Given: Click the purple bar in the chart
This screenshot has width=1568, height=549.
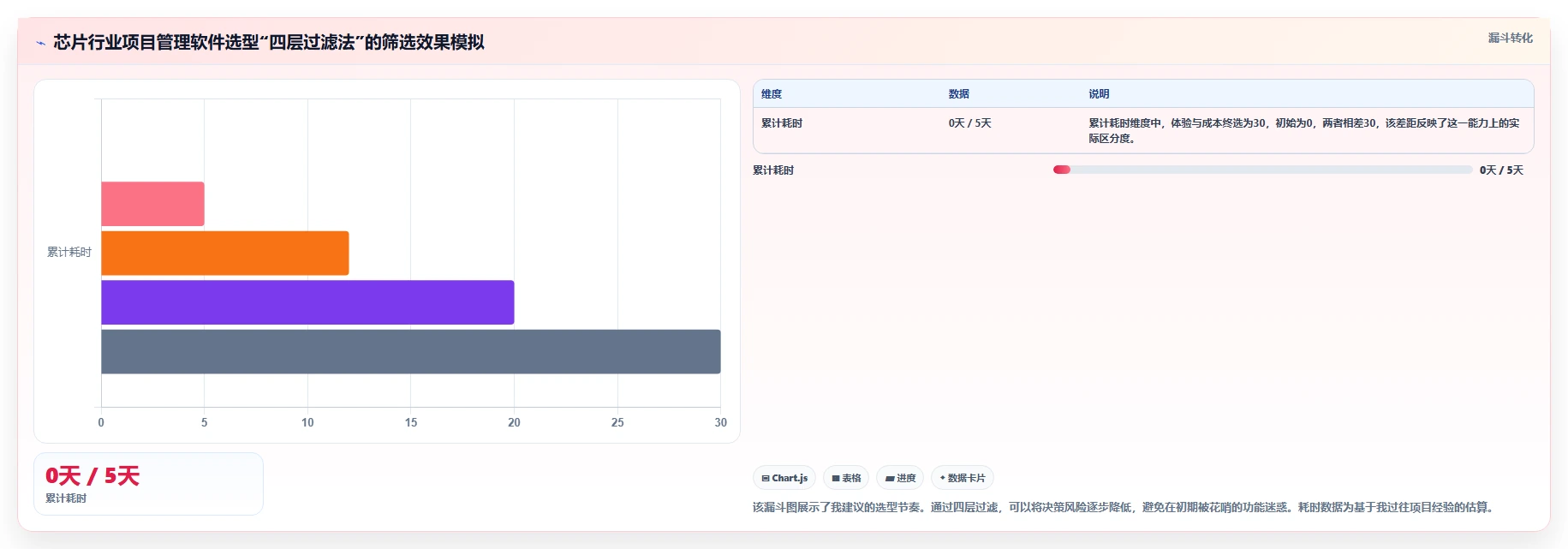Looking at the screenshot, I should tap(307, 302).
